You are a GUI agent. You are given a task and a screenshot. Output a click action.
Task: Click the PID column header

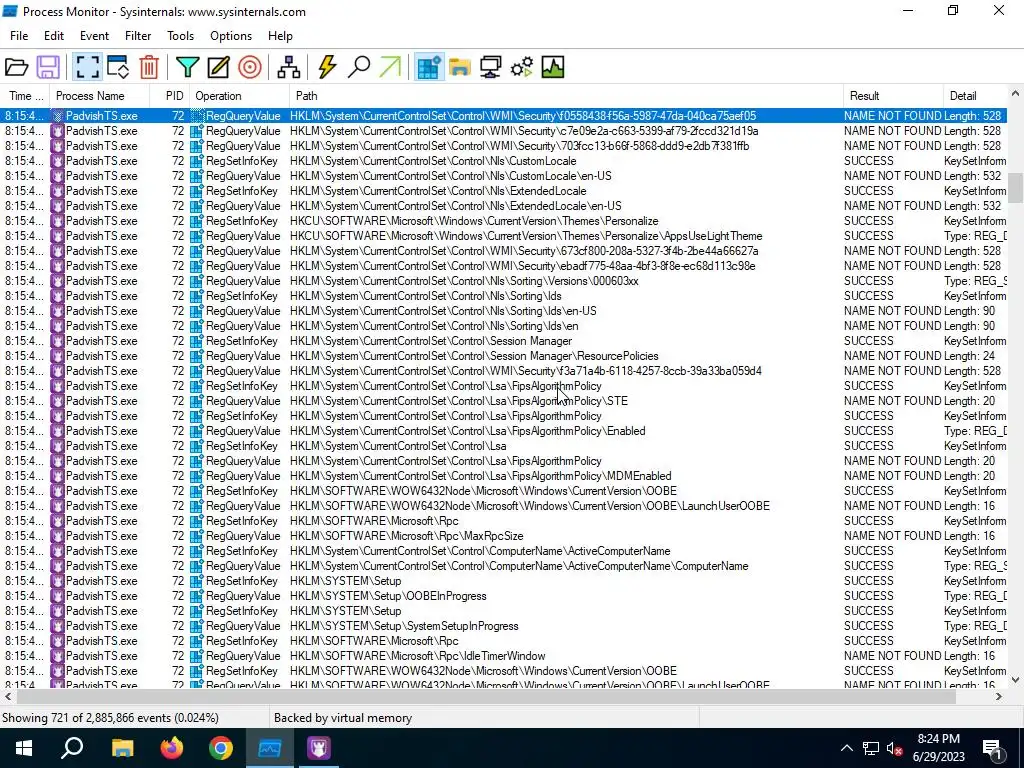(171, 96)
